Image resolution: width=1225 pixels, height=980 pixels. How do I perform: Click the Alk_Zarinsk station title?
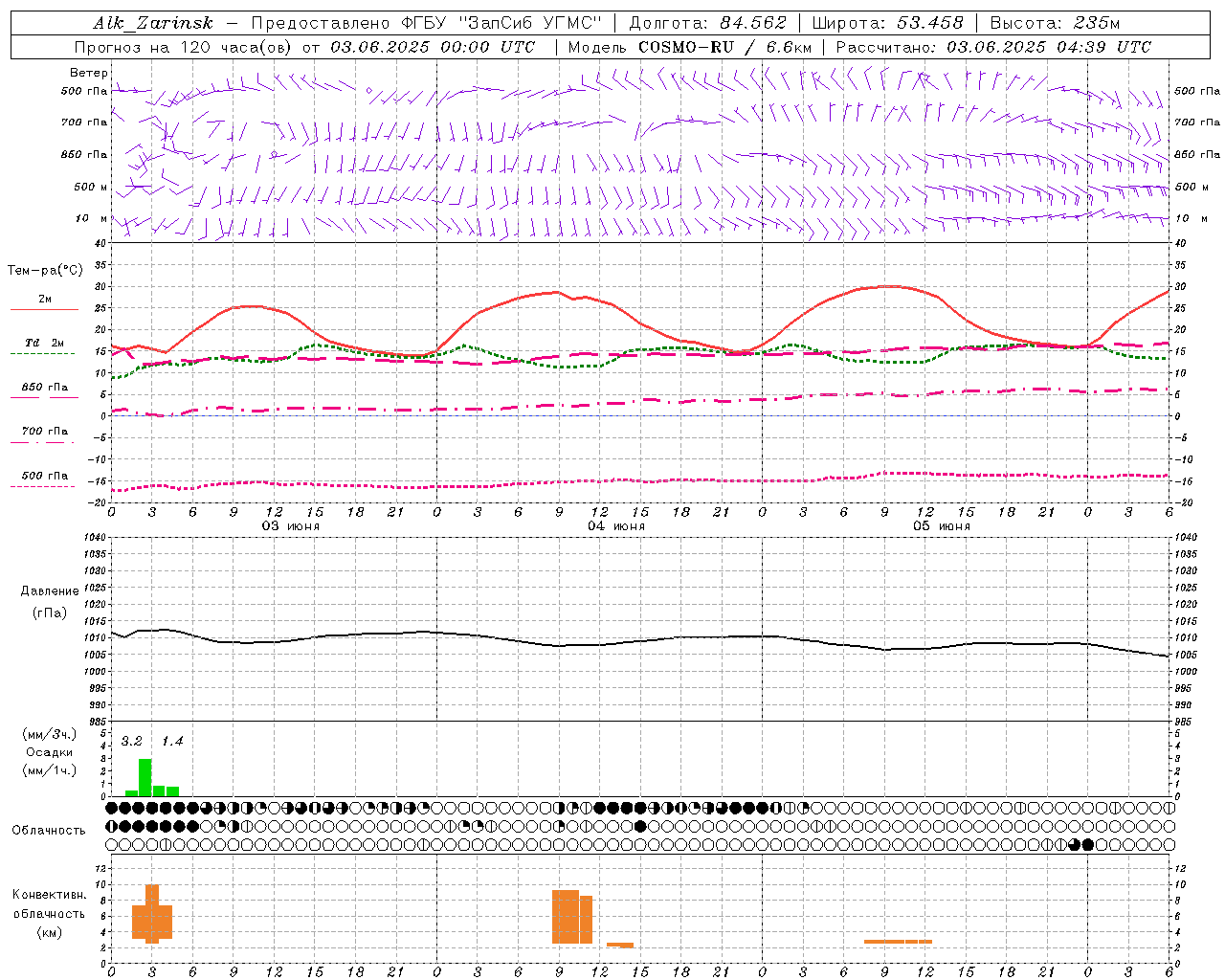[x=152, y=23]
